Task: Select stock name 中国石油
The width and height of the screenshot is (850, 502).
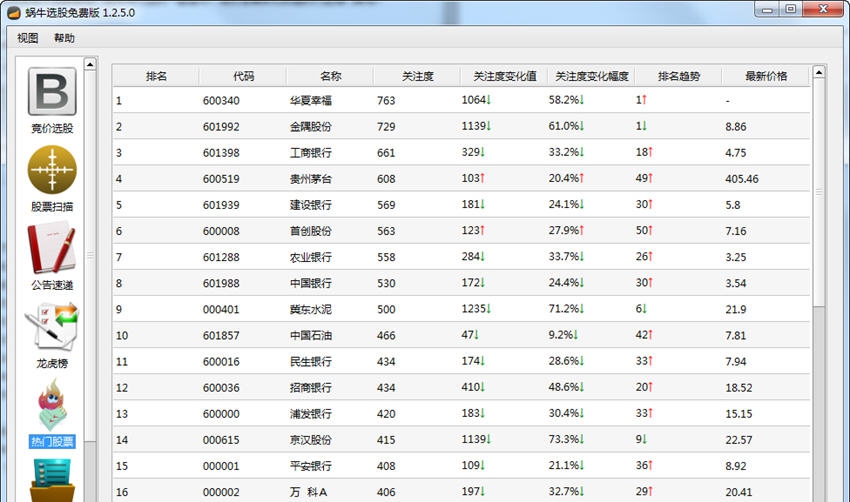Action: coord(311,335)
